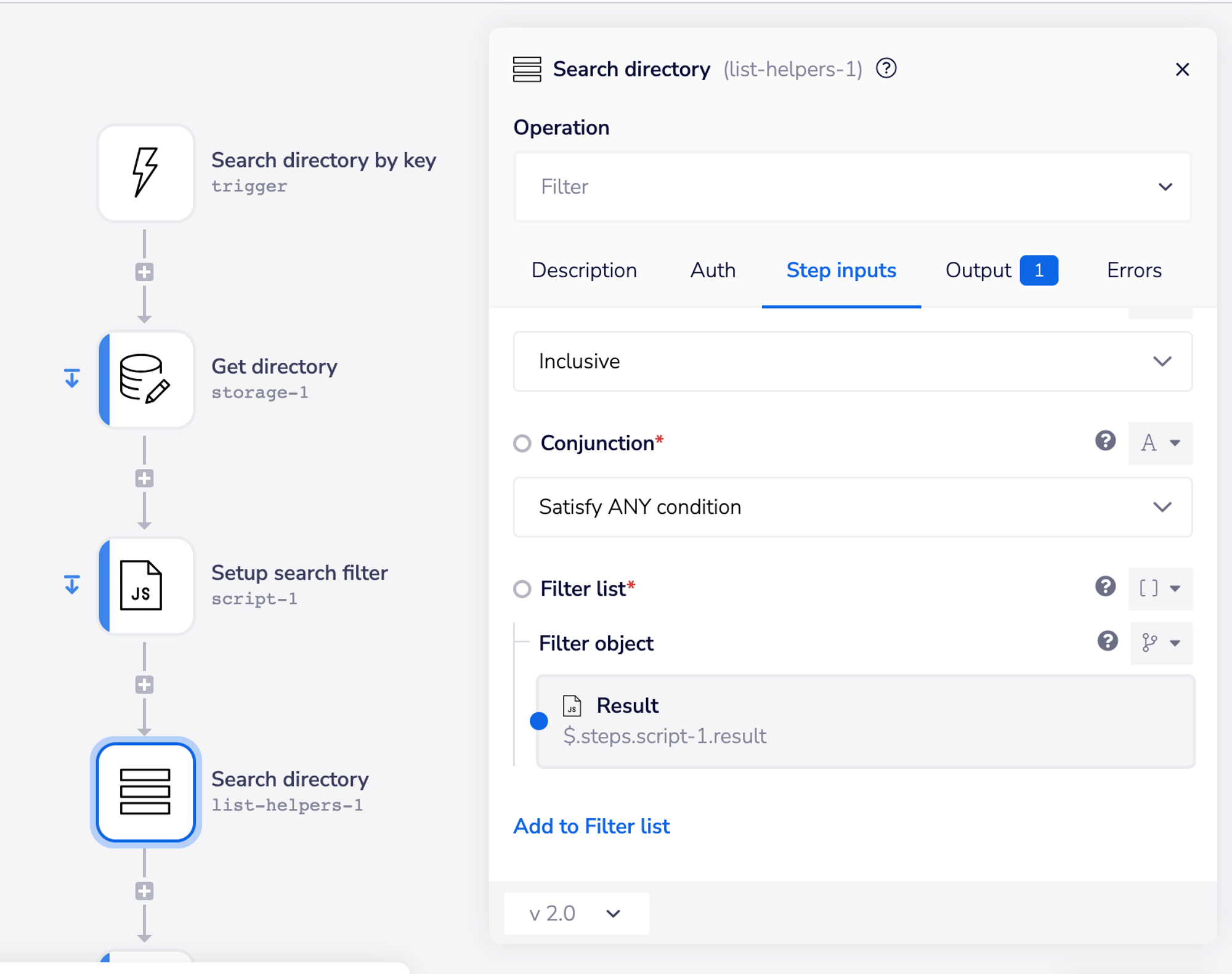Click the Add to Filter list link

[x=591, y=826]
